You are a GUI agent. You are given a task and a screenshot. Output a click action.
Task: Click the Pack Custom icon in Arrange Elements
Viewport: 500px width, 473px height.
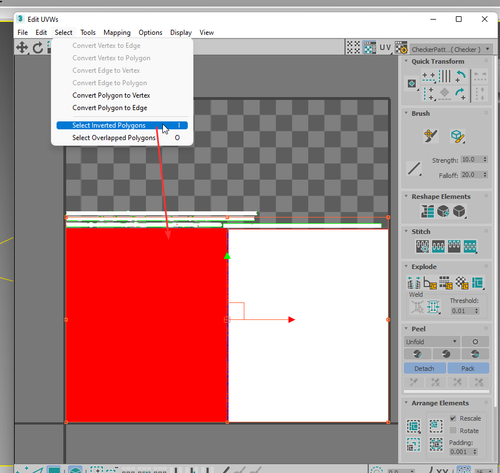tap(414, 426)
